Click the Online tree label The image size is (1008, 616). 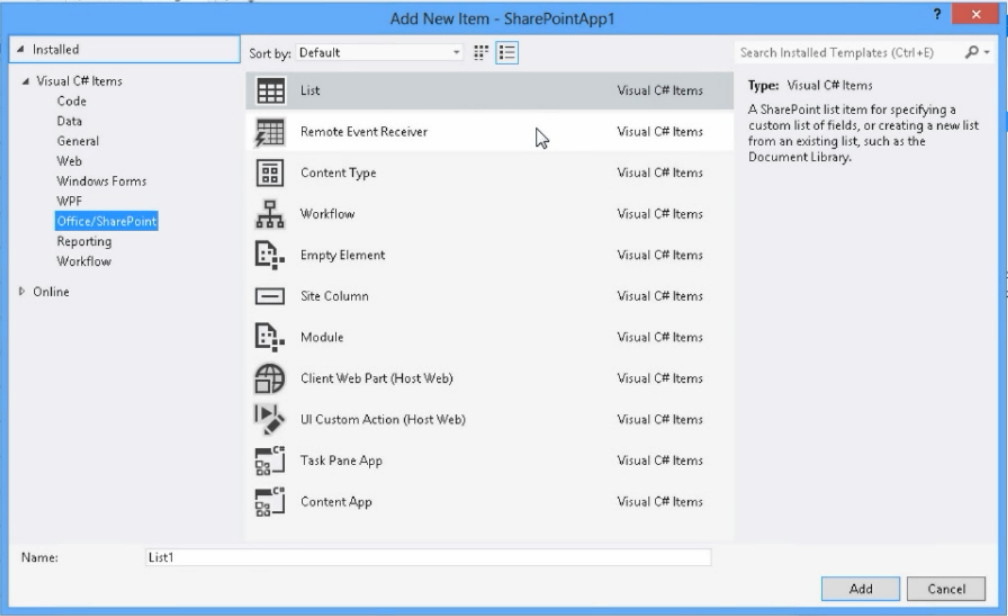51,292
